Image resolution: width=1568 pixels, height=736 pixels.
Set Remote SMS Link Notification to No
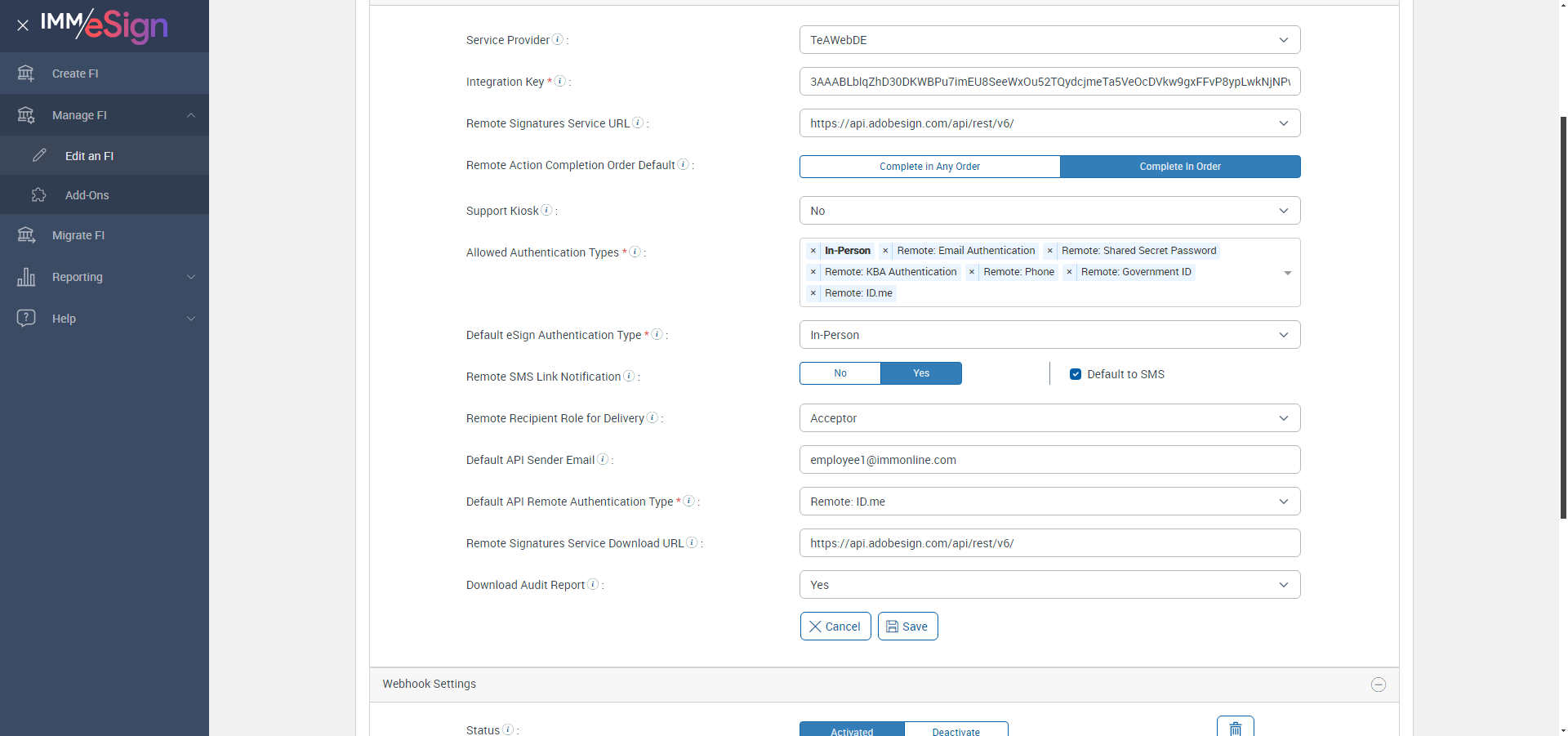coord(840,373)
